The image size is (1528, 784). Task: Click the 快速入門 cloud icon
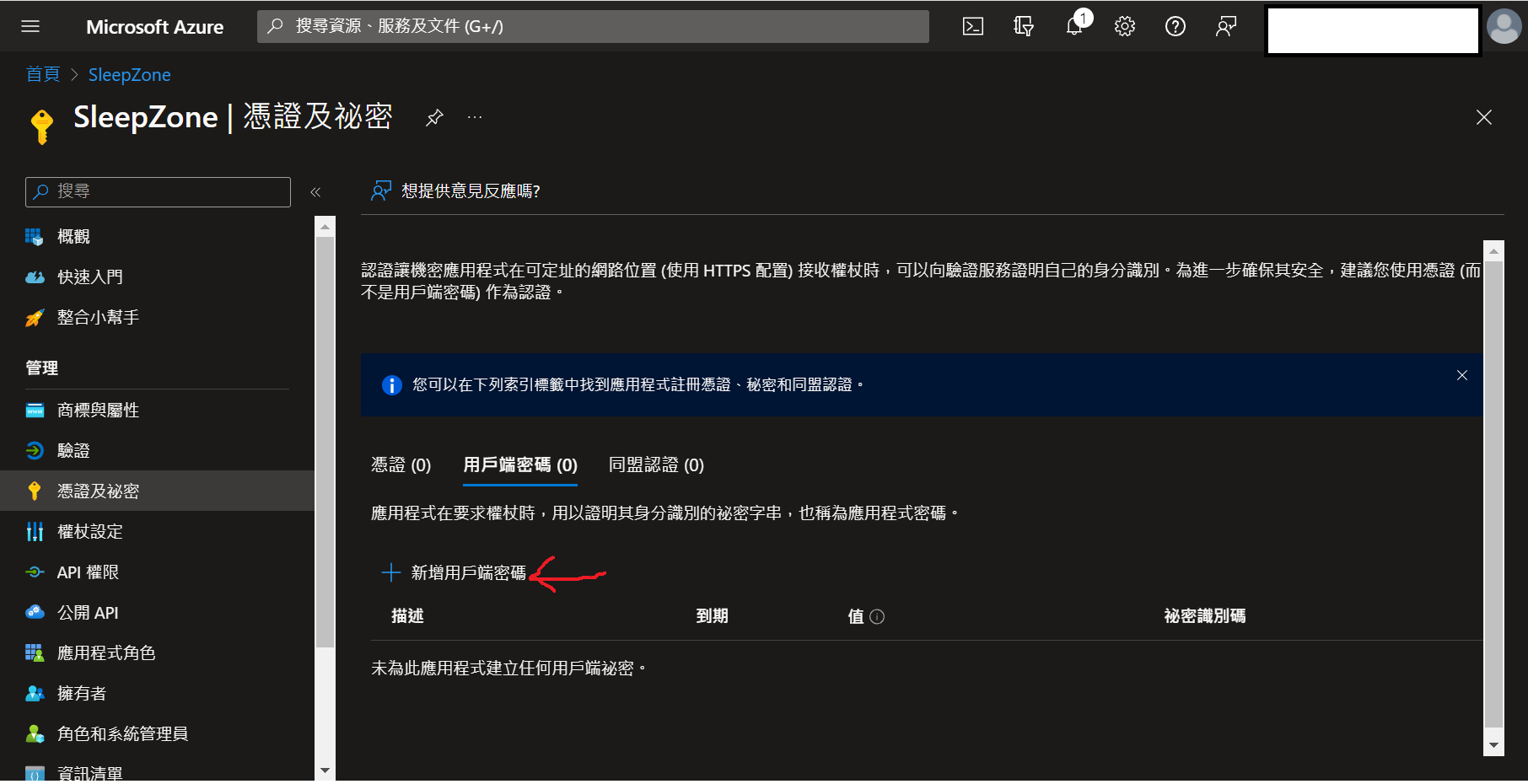[x=35, y=277]
